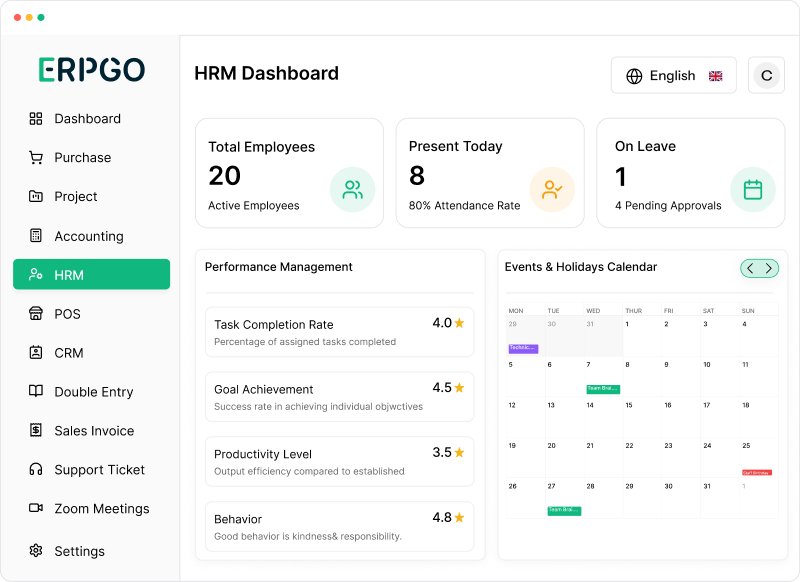Open Accounting menu item
This screenshot has height=582, width=800.
(91, 236)
